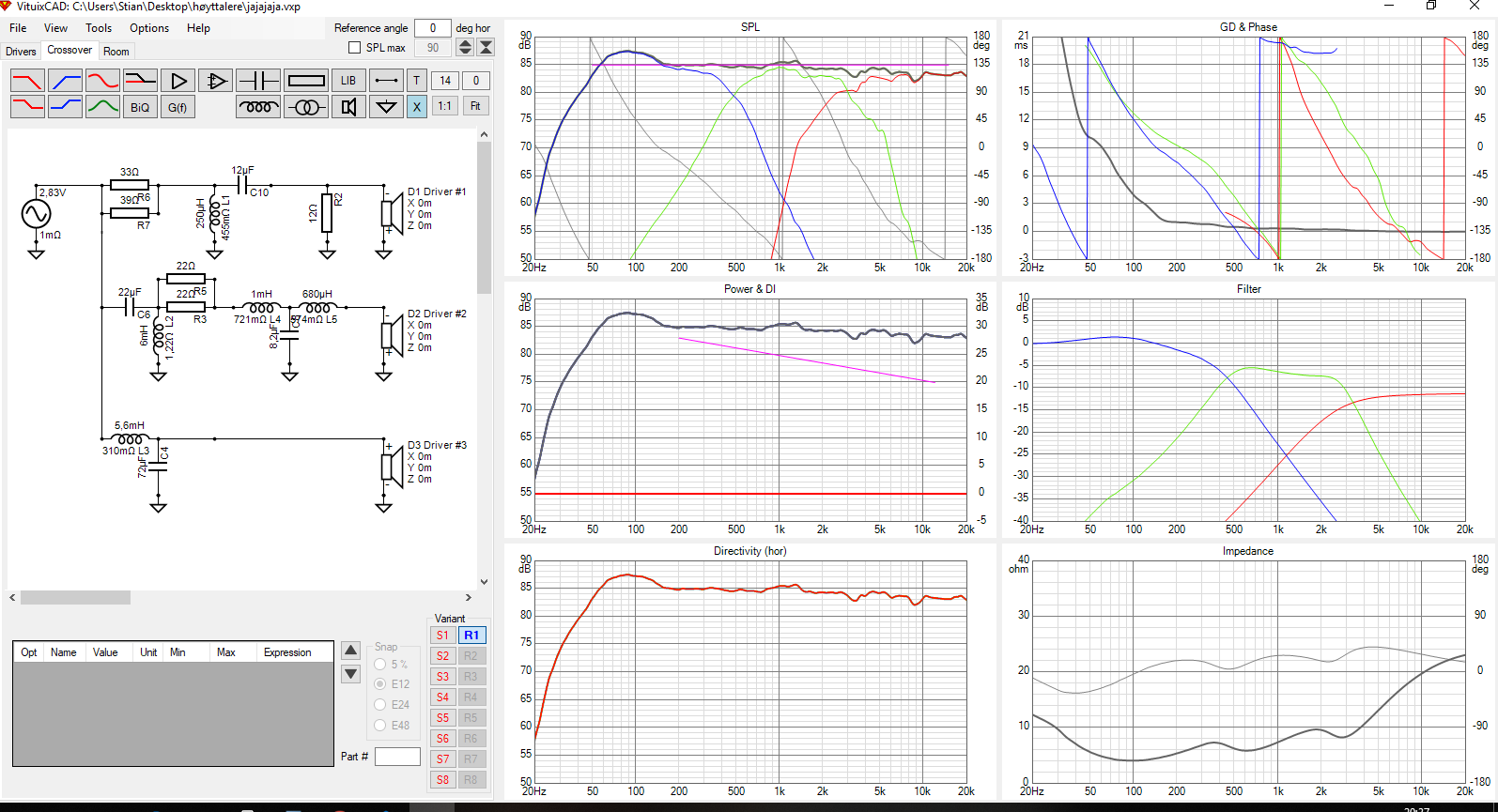
Task: Add the red-black crossover split filter block
Action: tap(140, 81)
